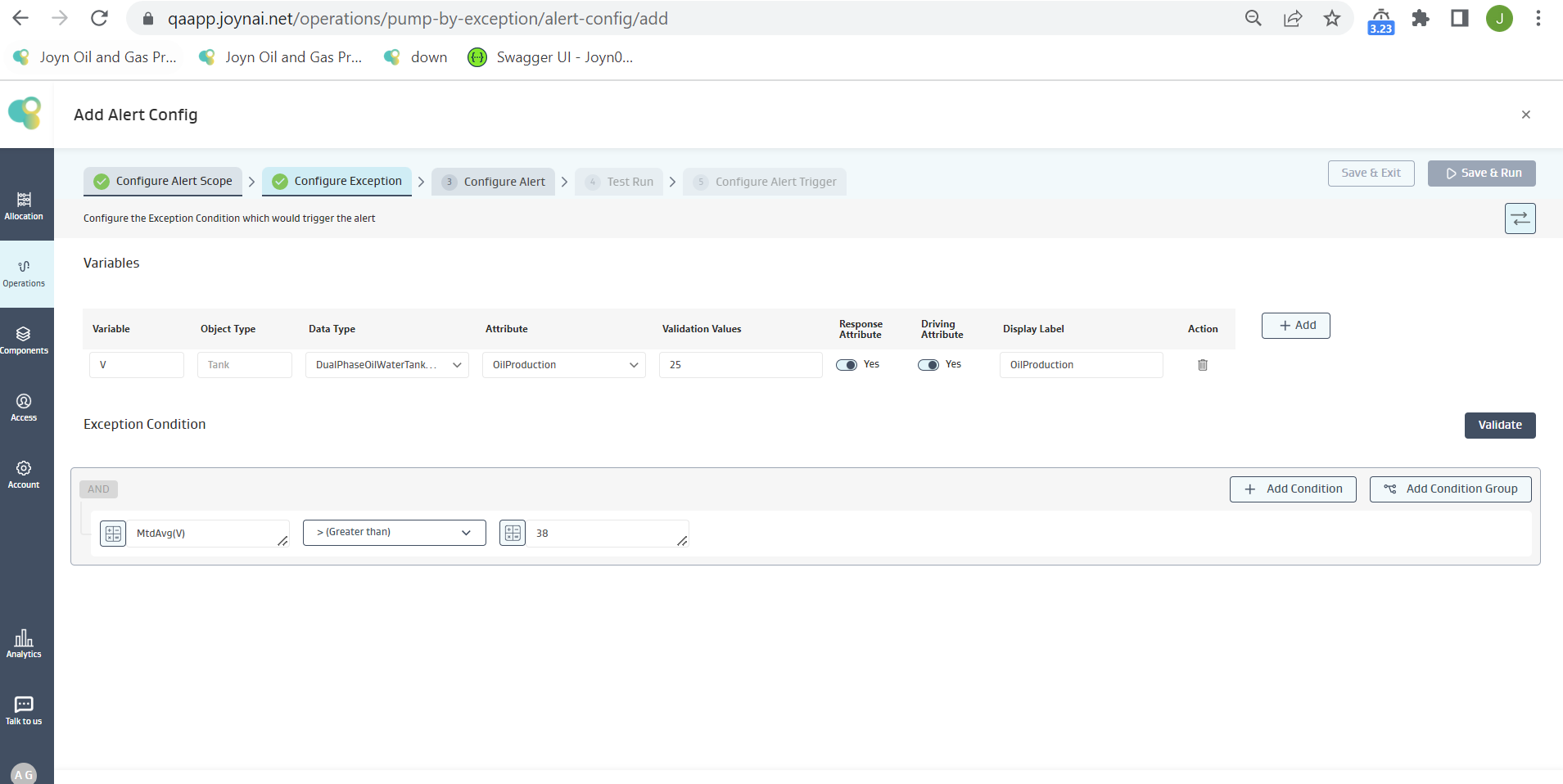Image resolution: width=1563 pixels, height=784 pixels.
Task: Click the swap arrows toggle view icon
Action: [1520, 219]
